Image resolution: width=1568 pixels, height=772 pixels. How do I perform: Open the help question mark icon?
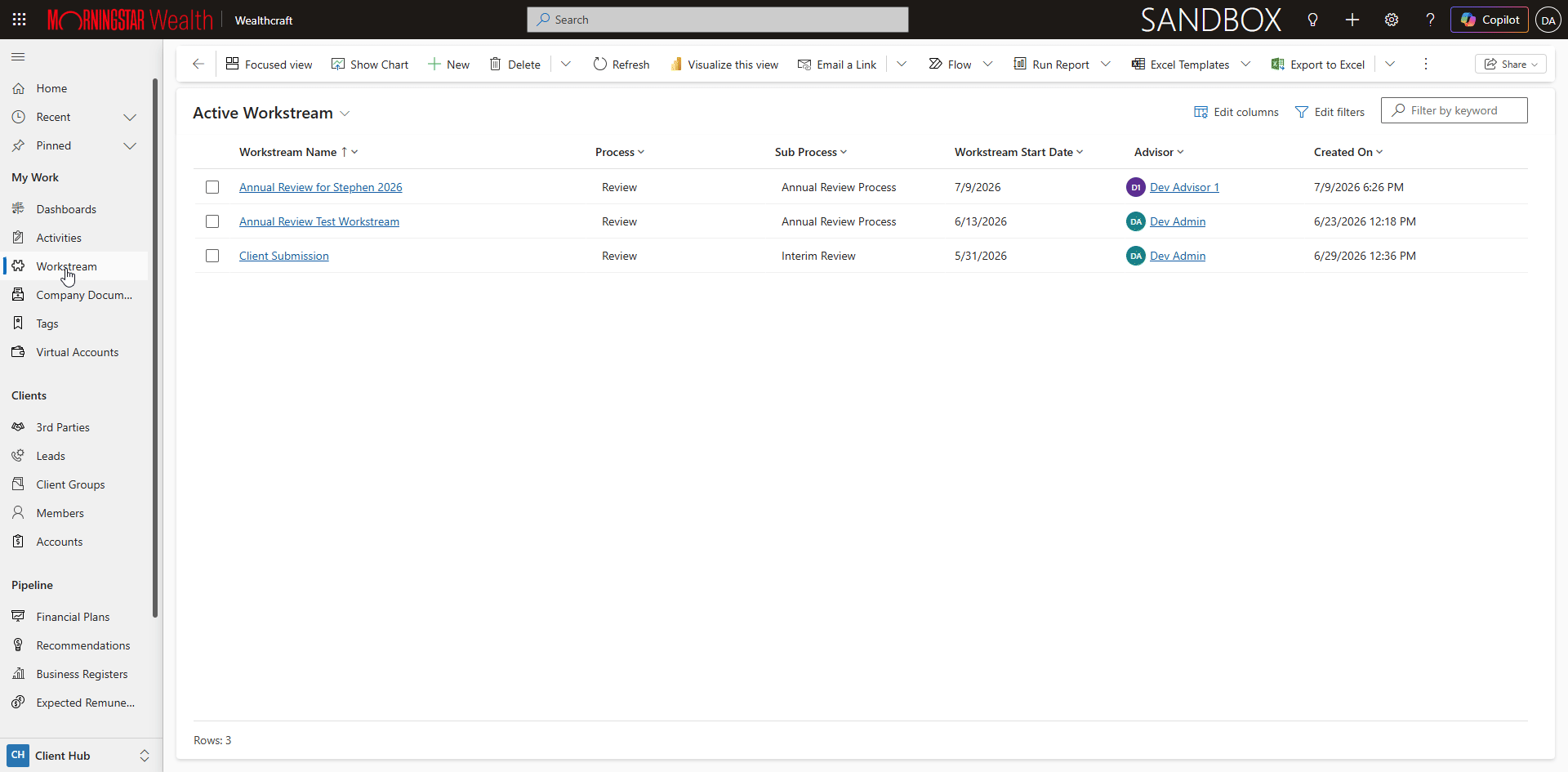[x=1430, y=20]
